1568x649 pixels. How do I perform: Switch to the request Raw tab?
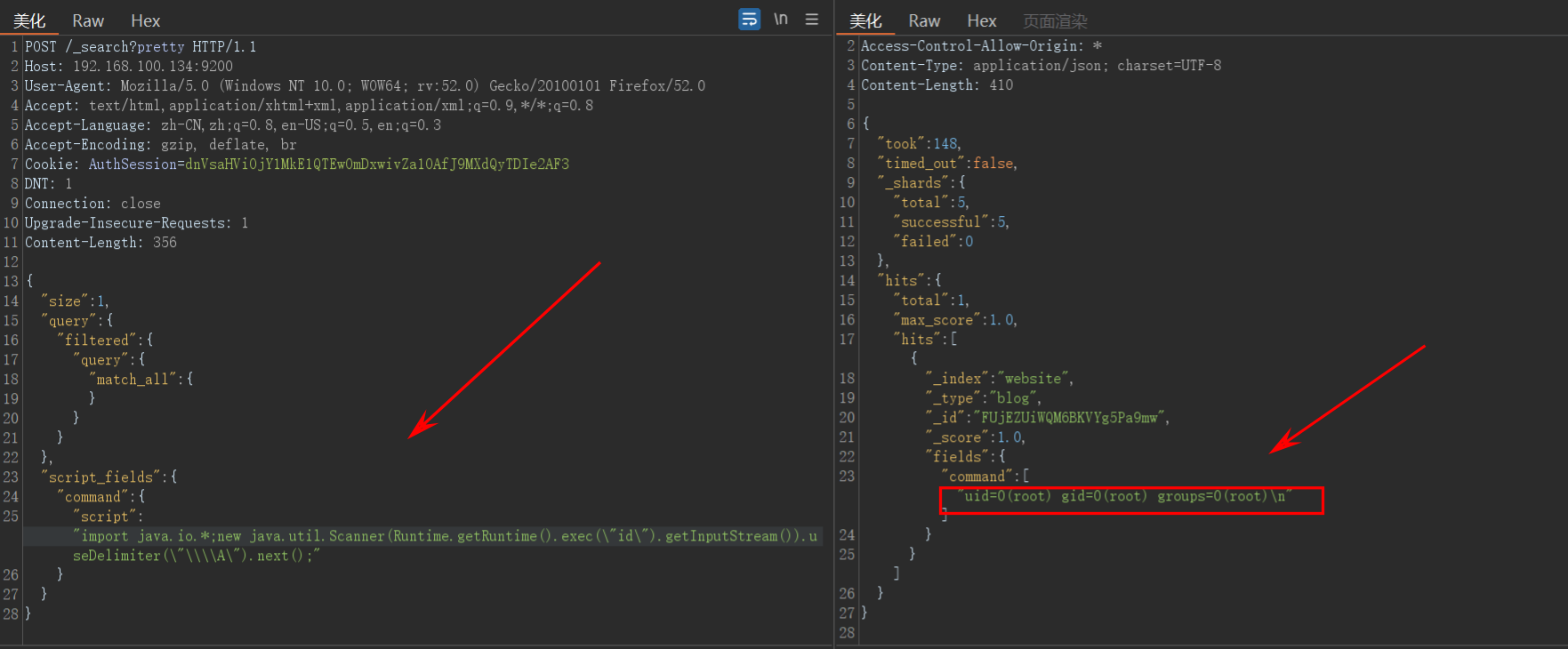(88, 20)
